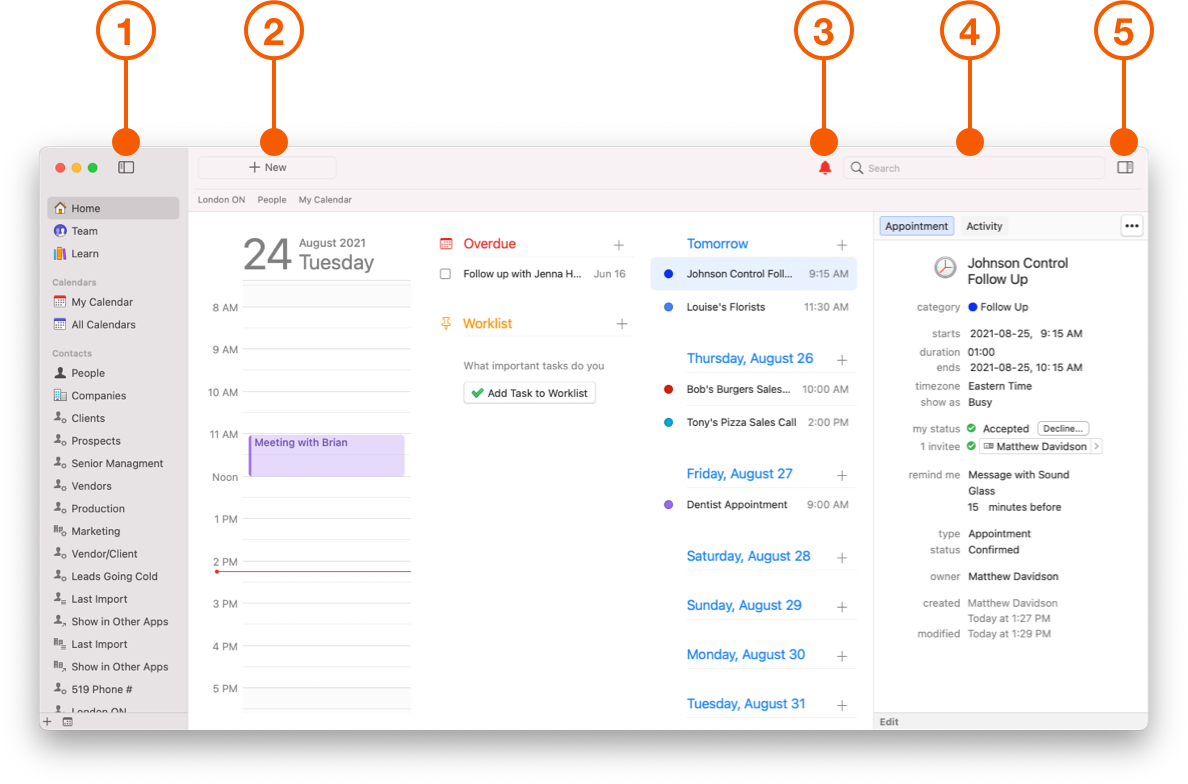Viewport: 1188px width, 784px height.
Task: Toggle the left sidebar visibility icon
Action: [126, 168]
